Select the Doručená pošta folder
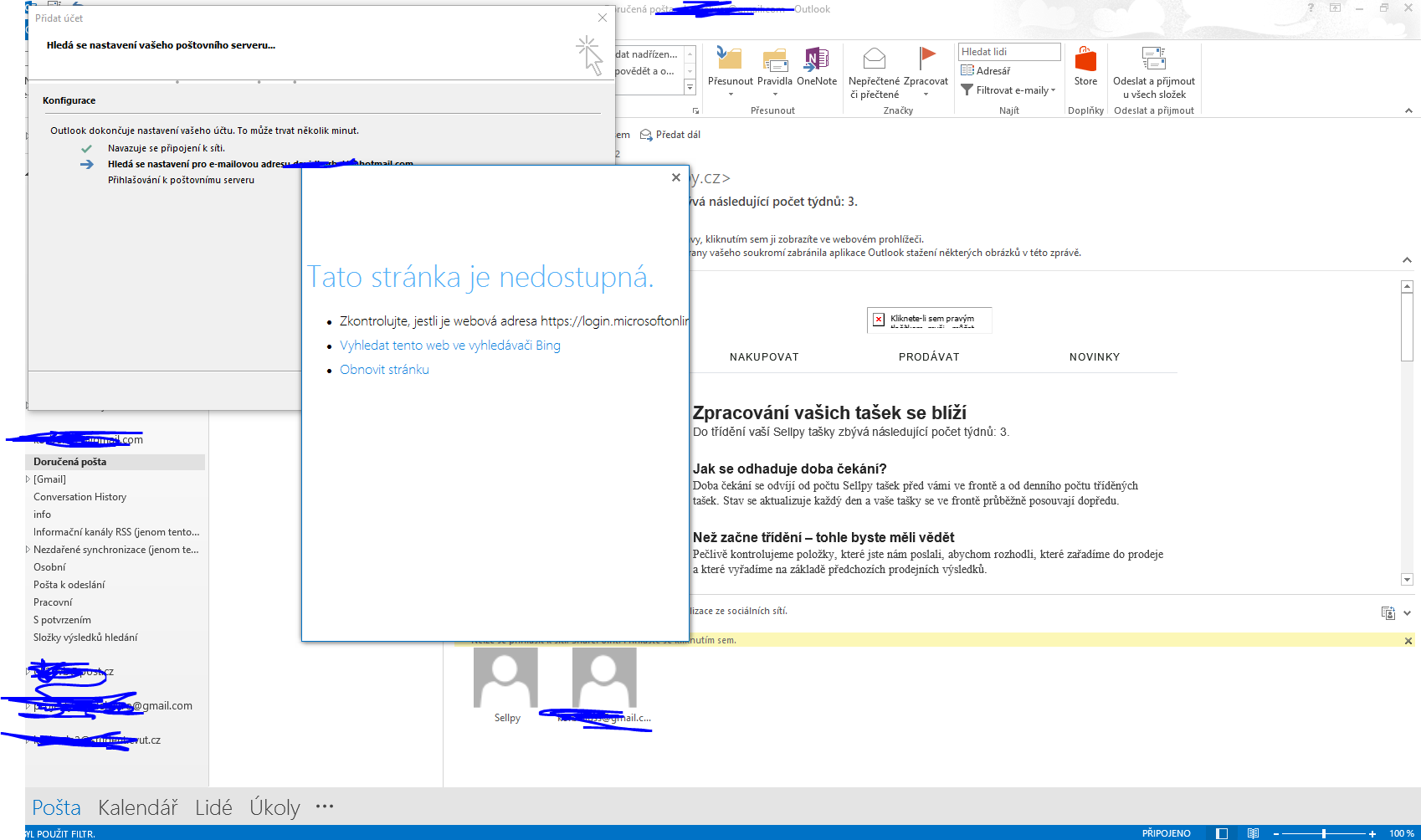Image resolution: width=1421 pixels, height=840 pixels. click(x=115, y=462)
